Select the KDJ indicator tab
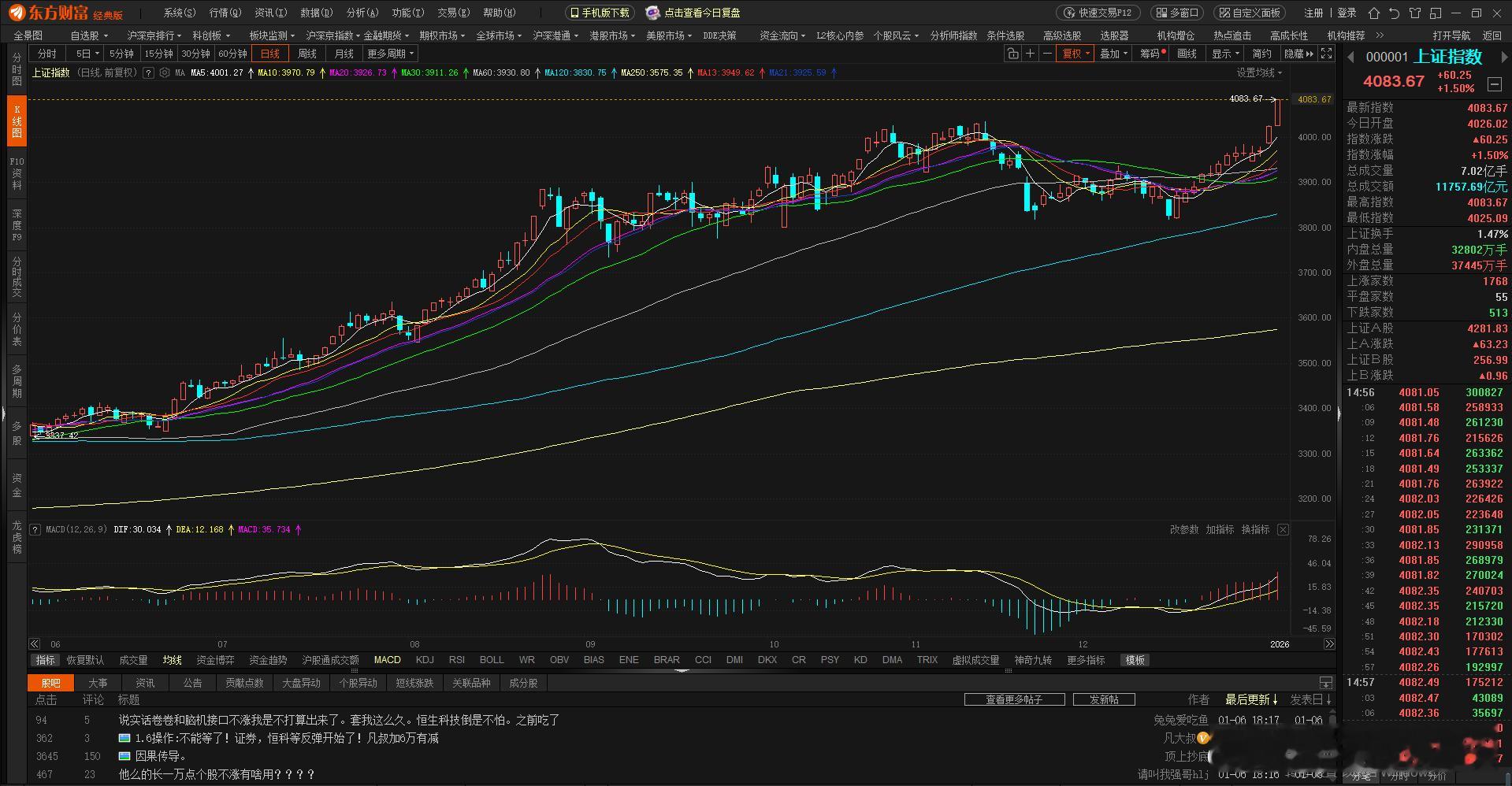Viewport: 1512px width, 786px height. (425, 660)
